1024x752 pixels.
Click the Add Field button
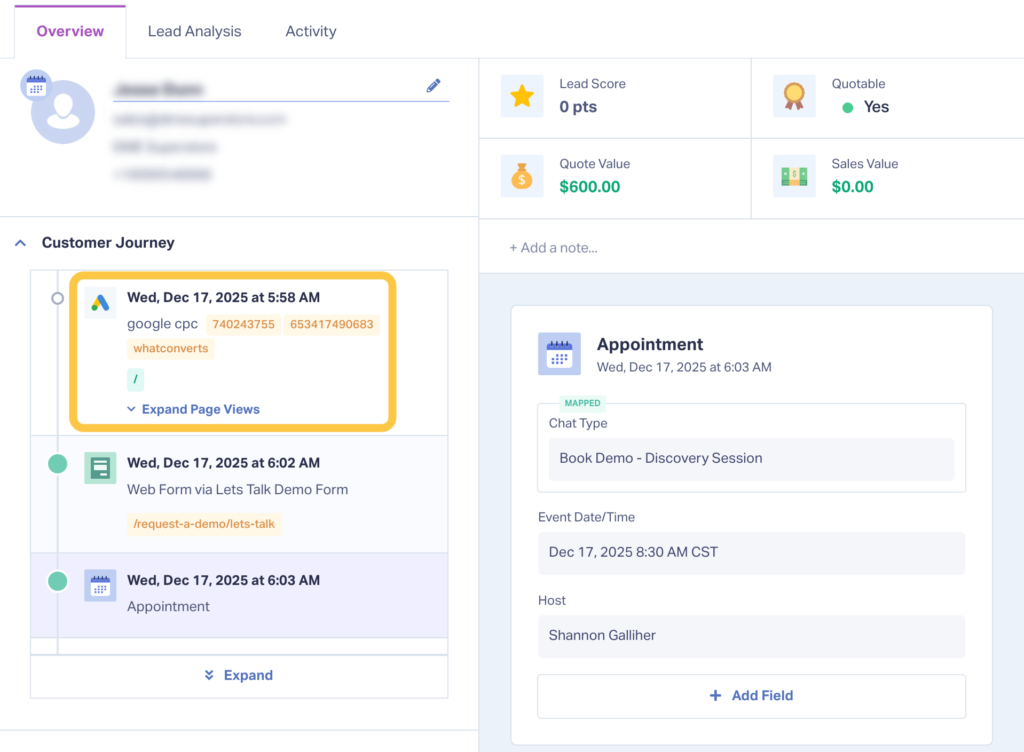click(751, 696)
